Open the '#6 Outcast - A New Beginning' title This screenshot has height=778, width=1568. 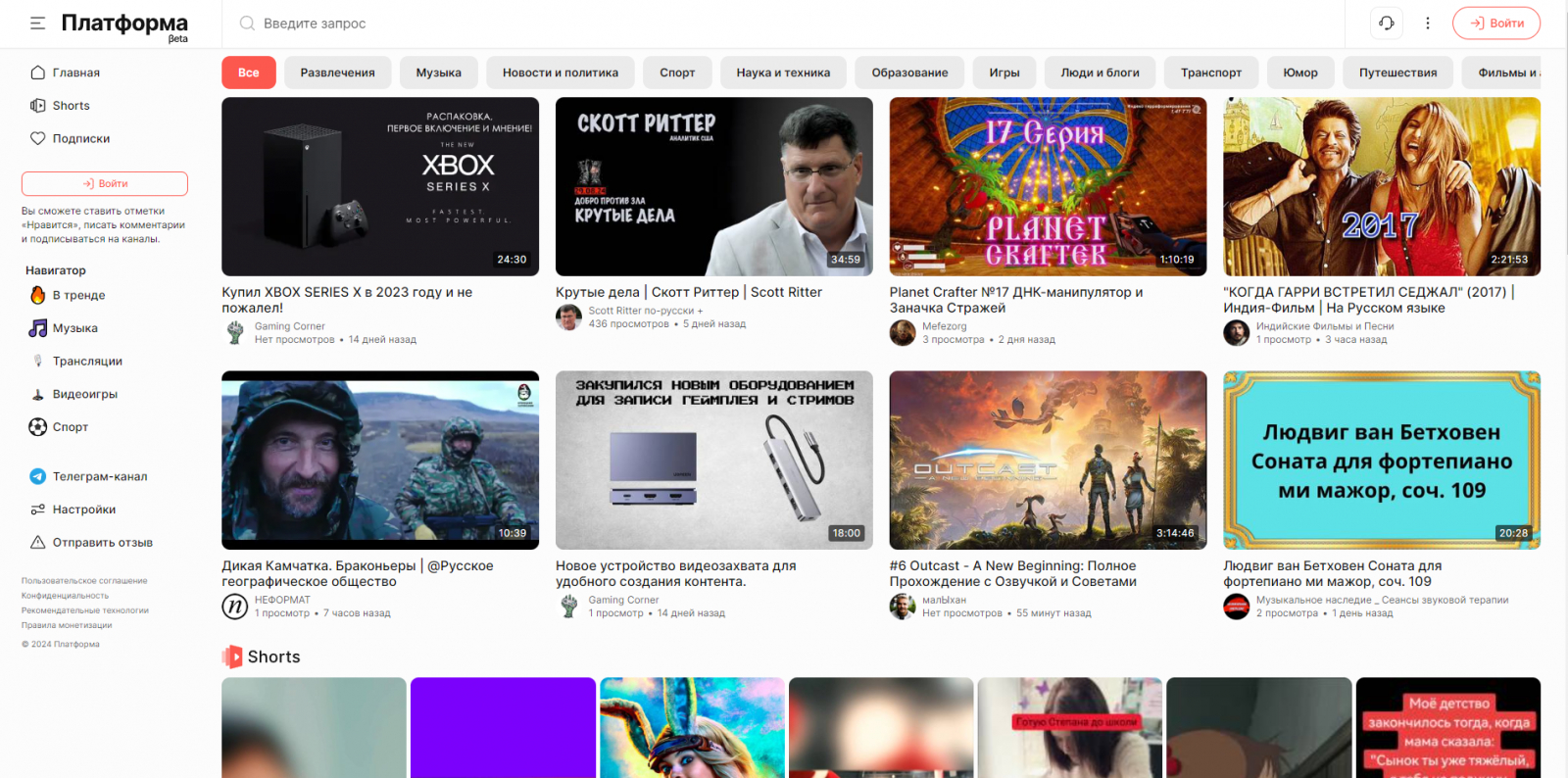point(1013,573)
